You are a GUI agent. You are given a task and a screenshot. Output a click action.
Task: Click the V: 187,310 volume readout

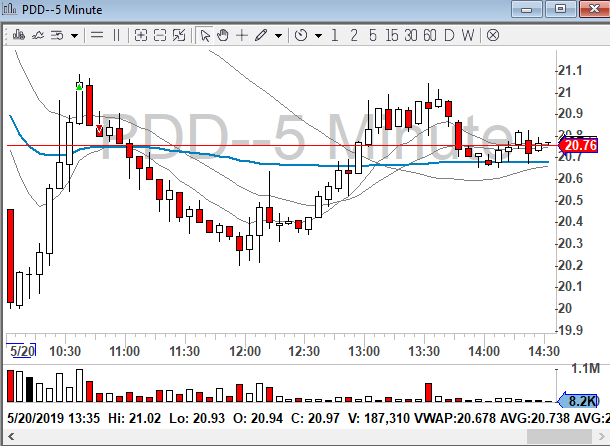pyautogui.click(x=379, y=418)
